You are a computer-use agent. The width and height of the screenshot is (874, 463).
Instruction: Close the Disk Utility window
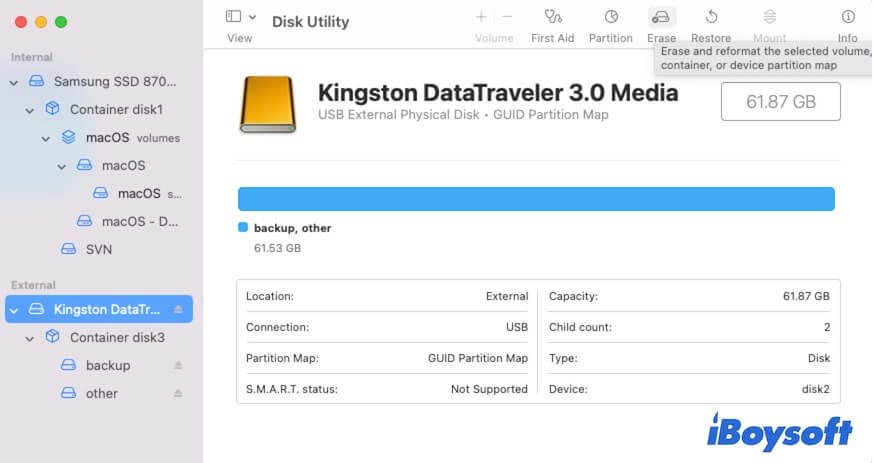tap(21, 22)
